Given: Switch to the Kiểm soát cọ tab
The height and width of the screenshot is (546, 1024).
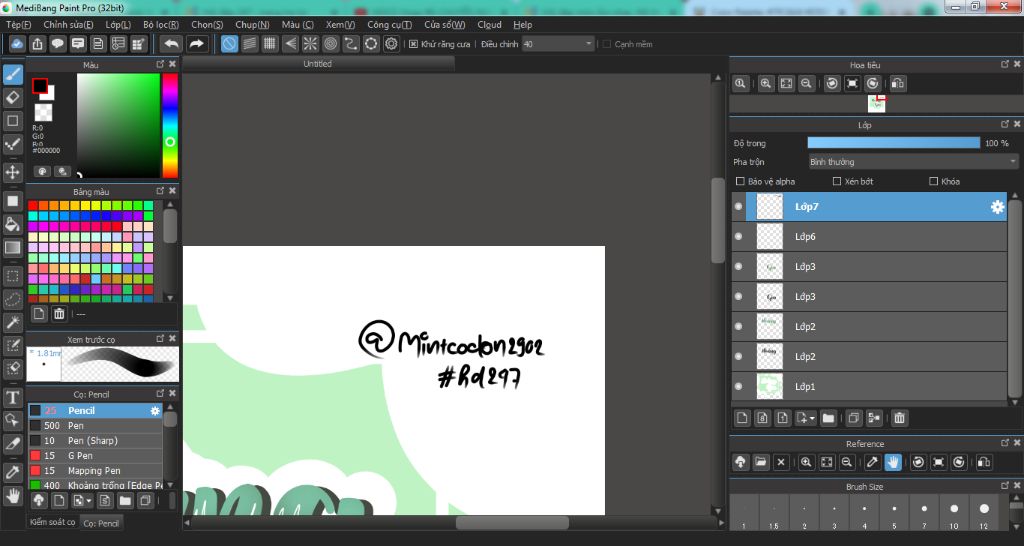Looking at the screenshot, I should pos(53,522).
